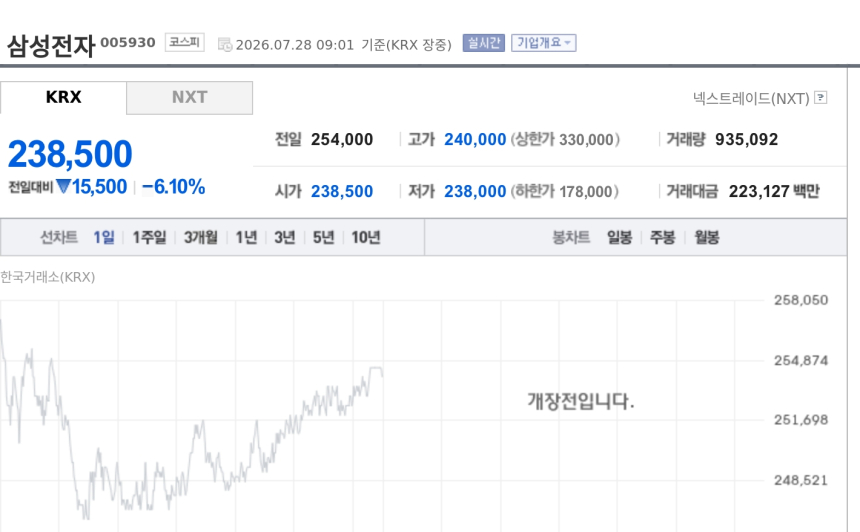The width and height of the screenshot is (860, 532).
Task: Show the 주봉 weekly candle chart
Action: click(x=663, y=237)
